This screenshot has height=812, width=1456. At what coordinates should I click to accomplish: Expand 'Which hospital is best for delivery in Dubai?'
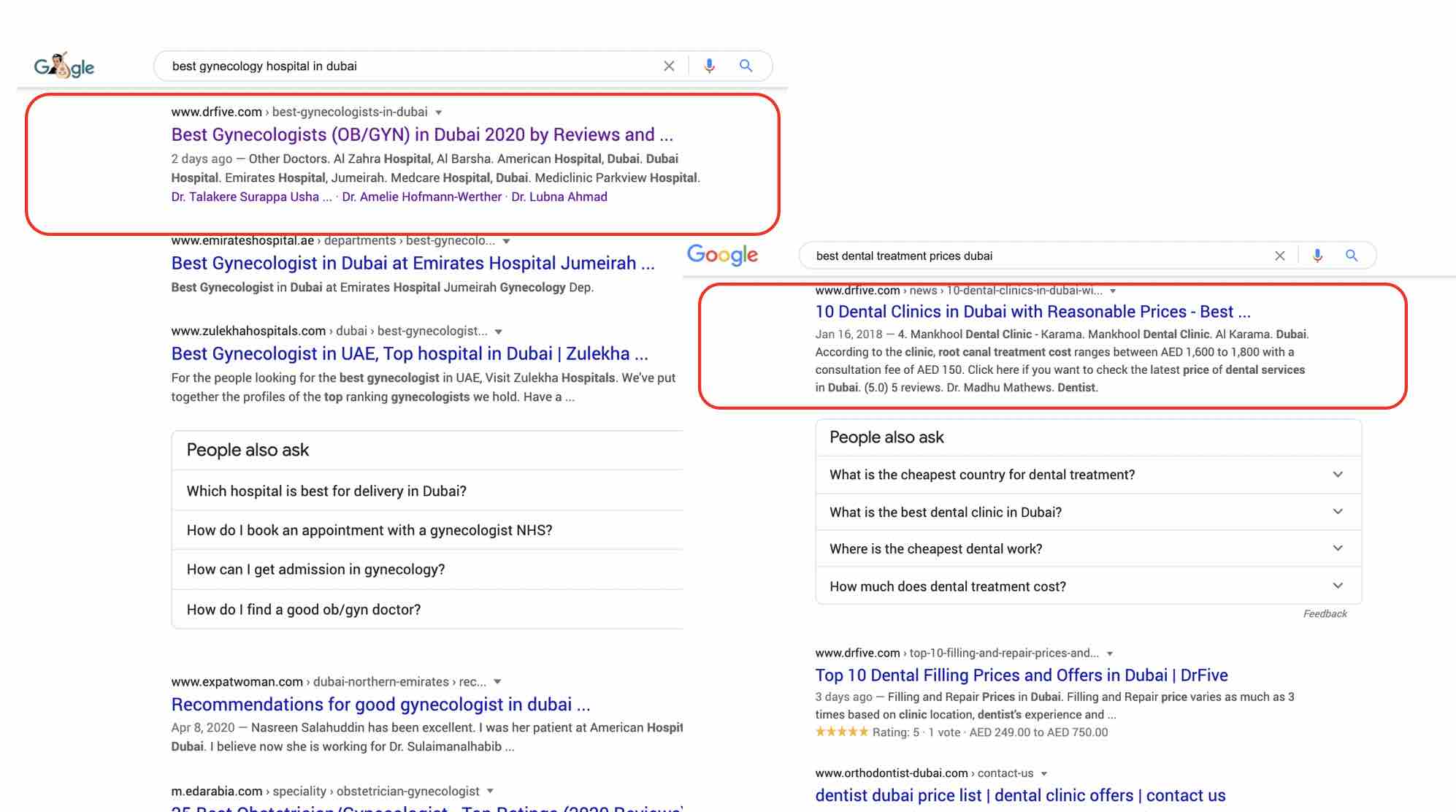427,491
